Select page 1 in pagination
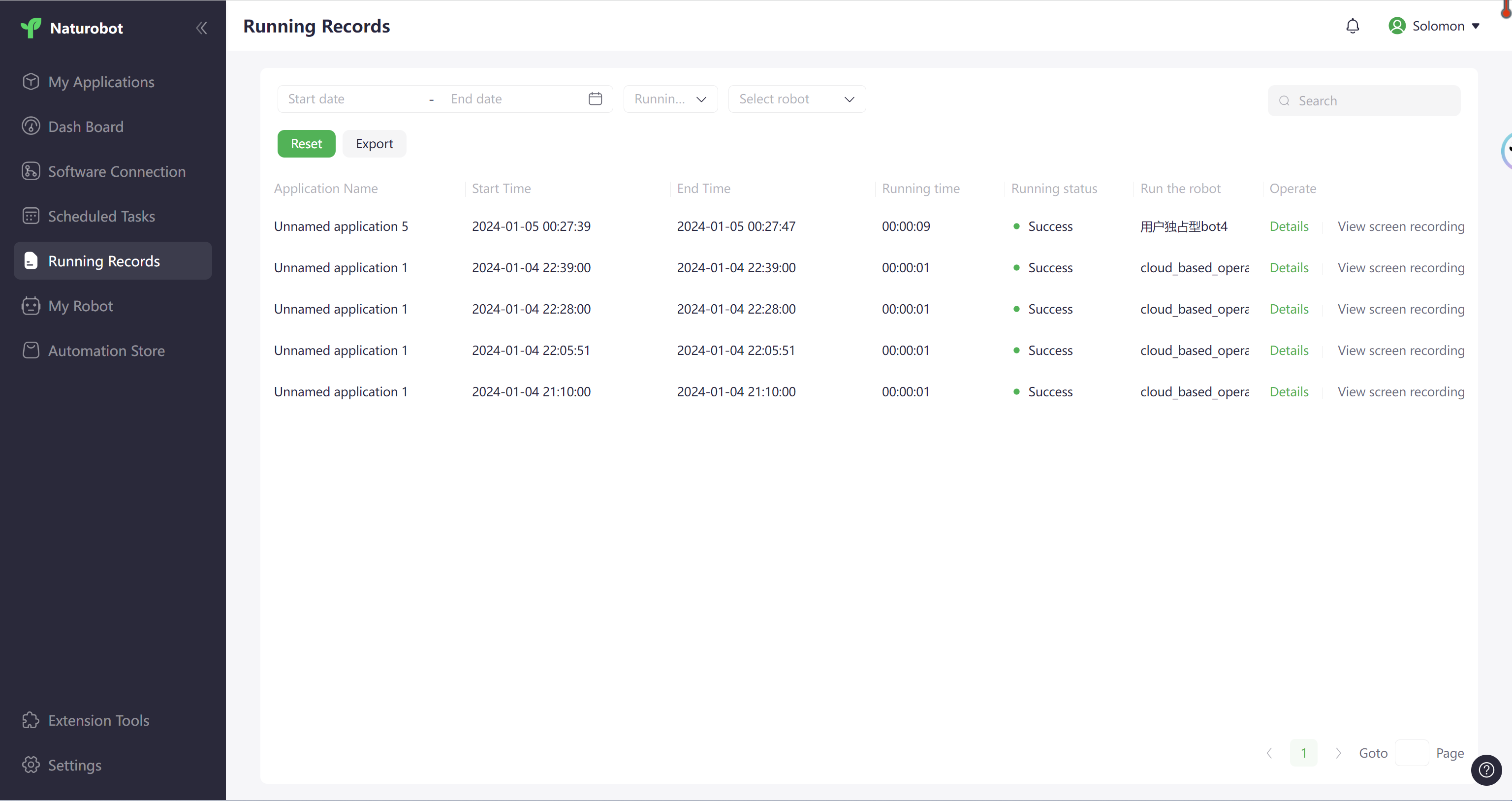The image size is (1512, 801). [1304, 753]
